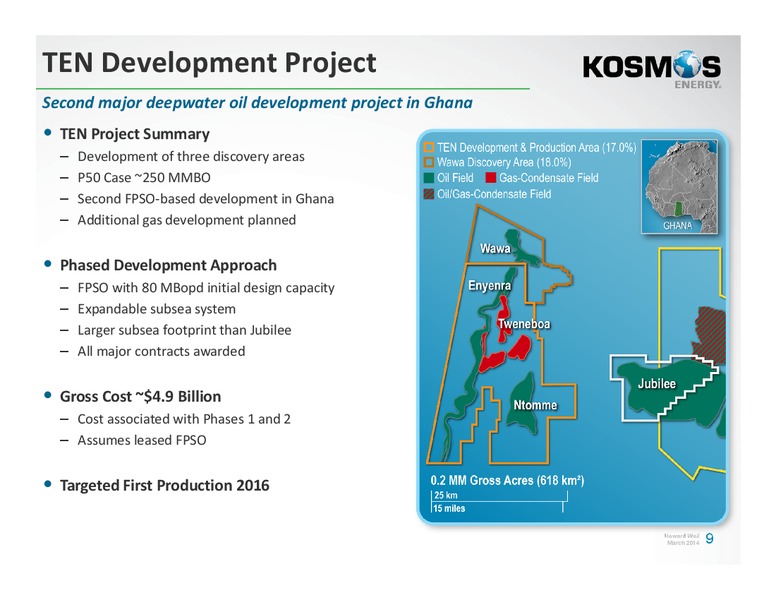776x600 pixels.
Task: Click the Kosmos Energy logo
Action: [652, 68]
